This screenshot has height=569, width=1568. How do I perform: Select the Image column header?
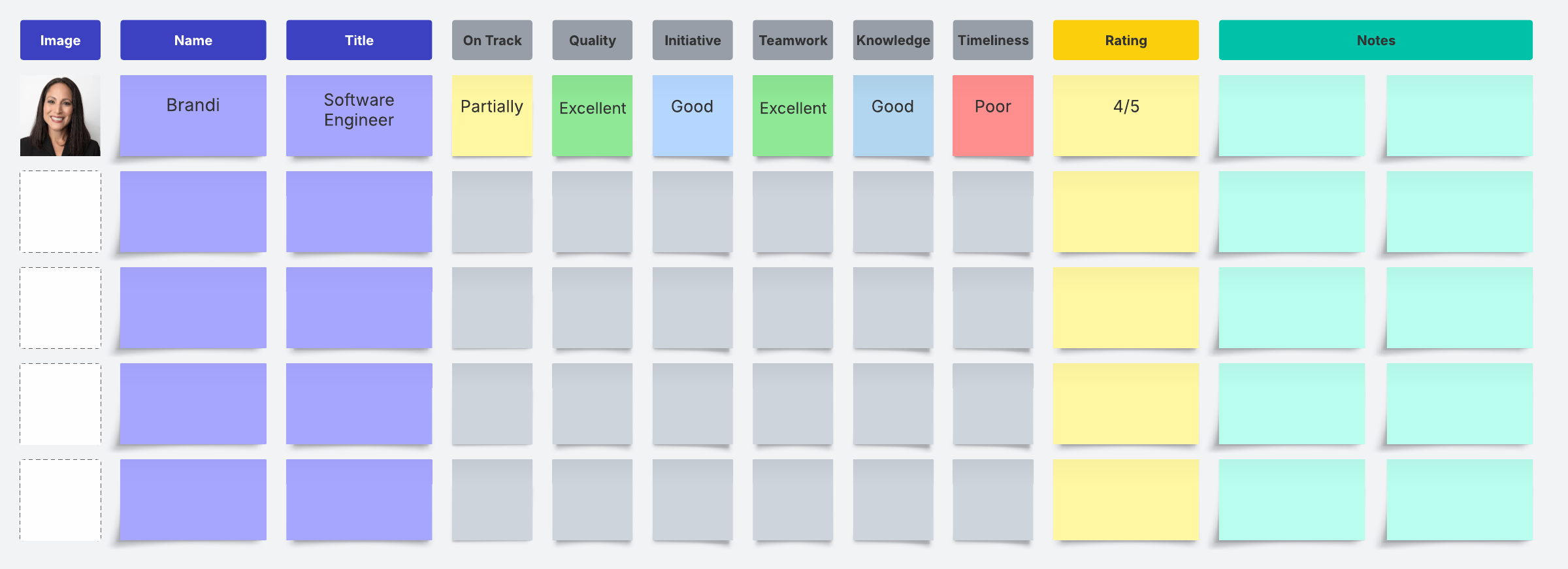pos(60,41)
